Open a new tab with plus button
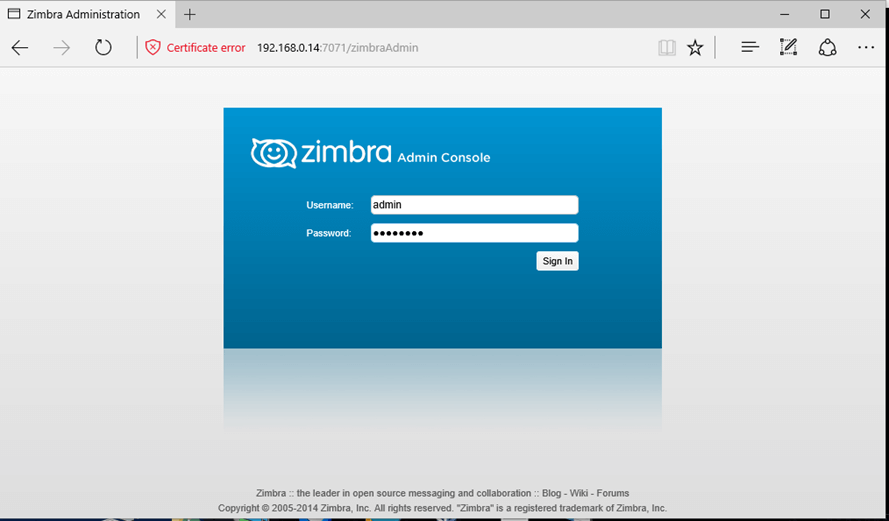This screenshot has width=889, height=521. click(190, 15)
